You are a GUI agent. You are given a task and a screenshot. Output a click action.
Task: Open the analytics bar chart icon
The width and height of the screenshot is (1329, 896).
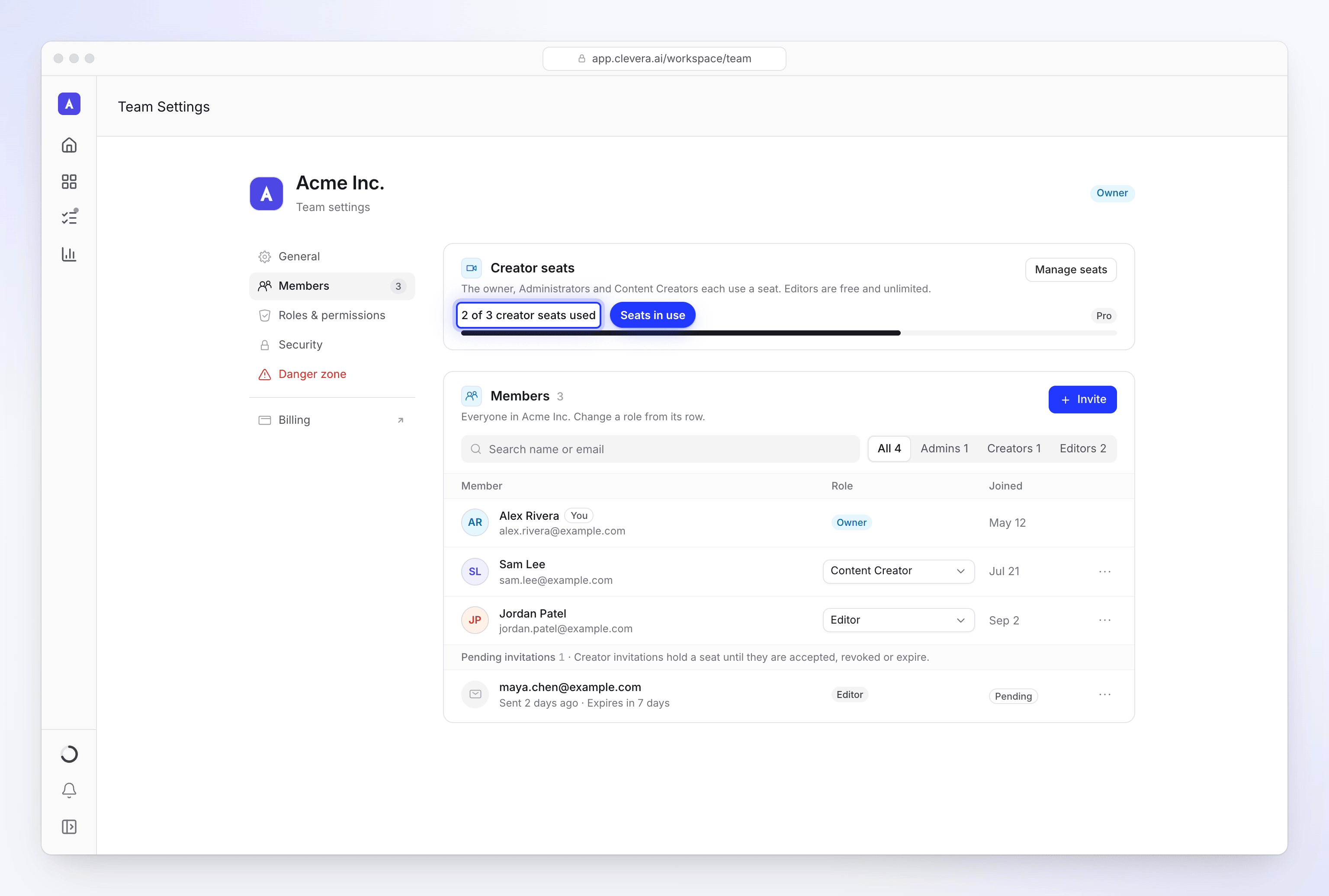click(69, 254)
